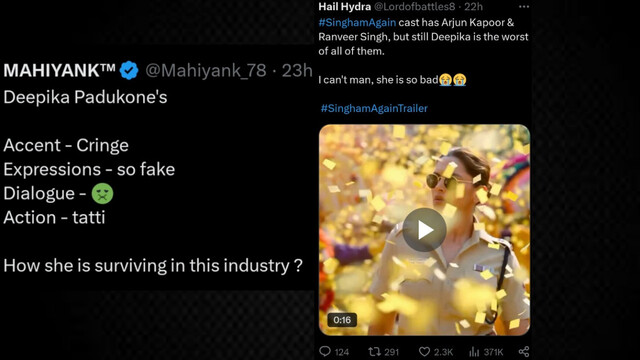This screenshot has width=640, height=360.
Task: Click the 0:16 video duration badge
Action: click(x=342, y=320)
